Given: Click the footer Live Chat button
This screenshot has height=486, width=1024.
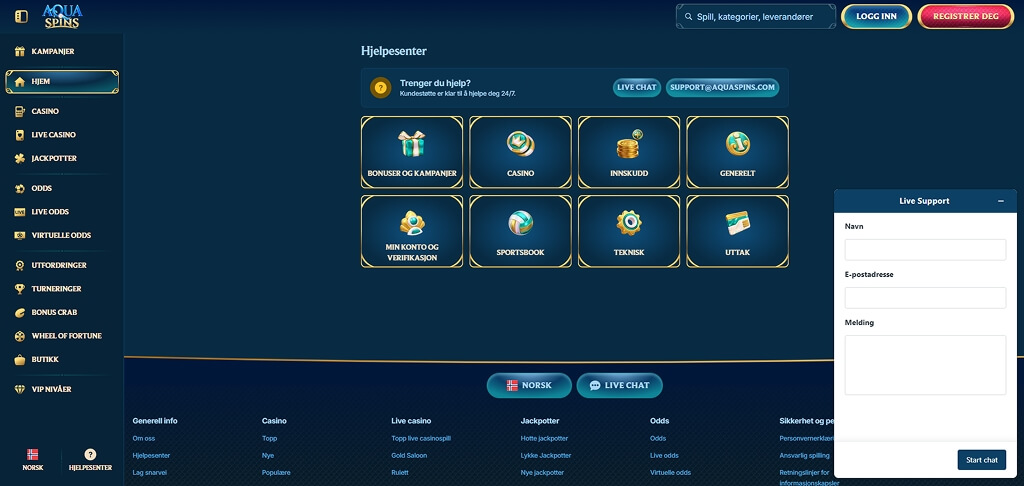Looking at the screenshot, I should pos(619,385).
